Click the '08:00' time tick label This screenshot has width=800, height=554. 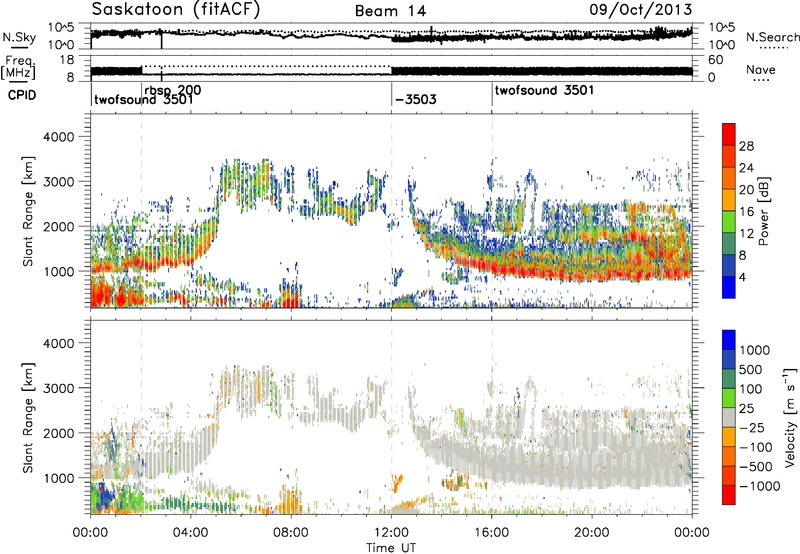(x=291, y=533)
